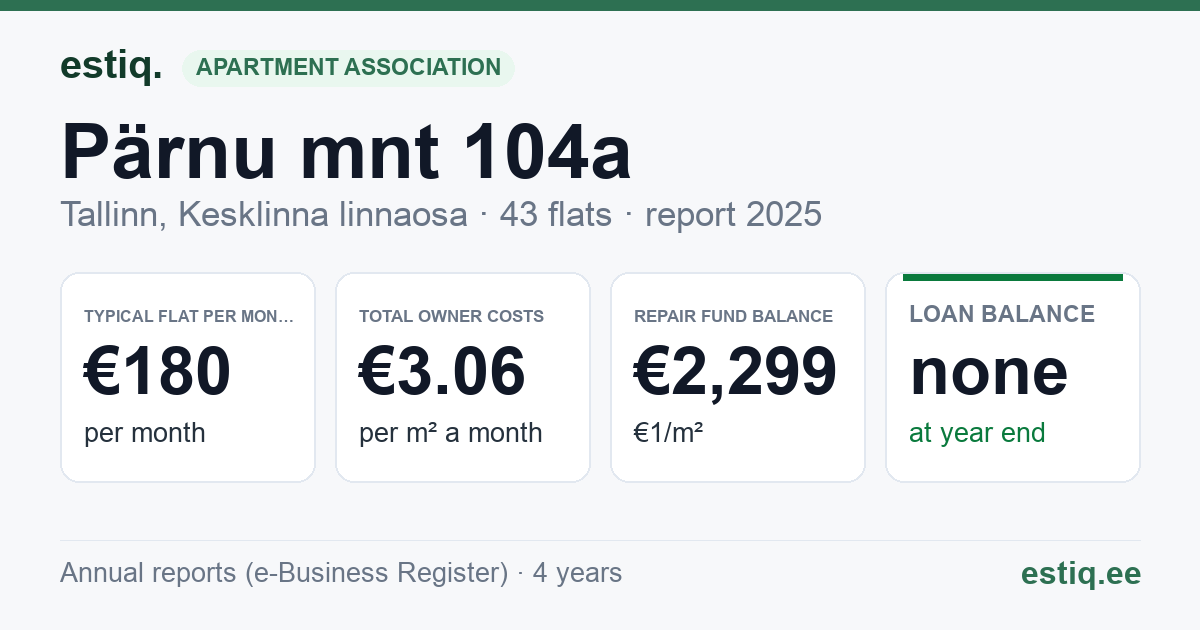Viewport: 1200px width, 630px height.
Task: Open the Repair fund balance card
Action: tap(738, 377)
